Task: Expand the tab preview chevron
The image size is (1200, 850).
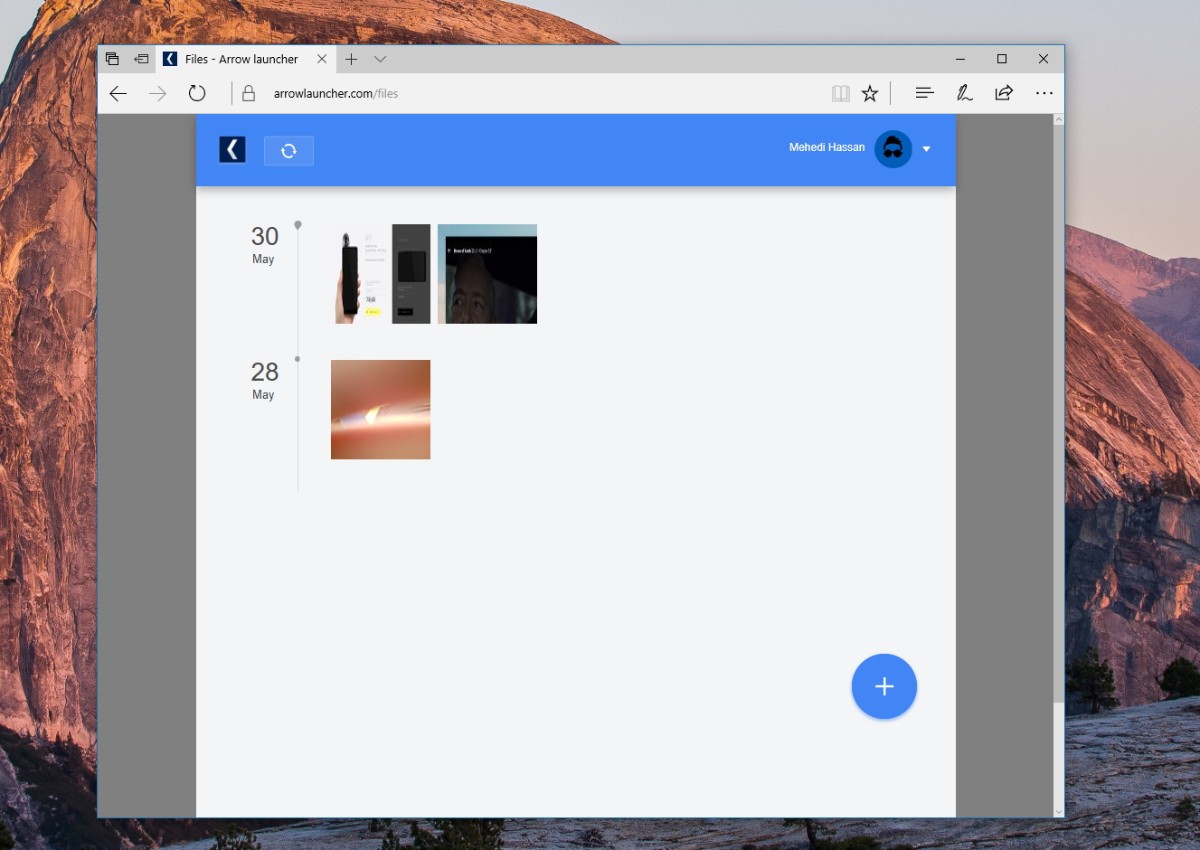Action: [380, 59]
